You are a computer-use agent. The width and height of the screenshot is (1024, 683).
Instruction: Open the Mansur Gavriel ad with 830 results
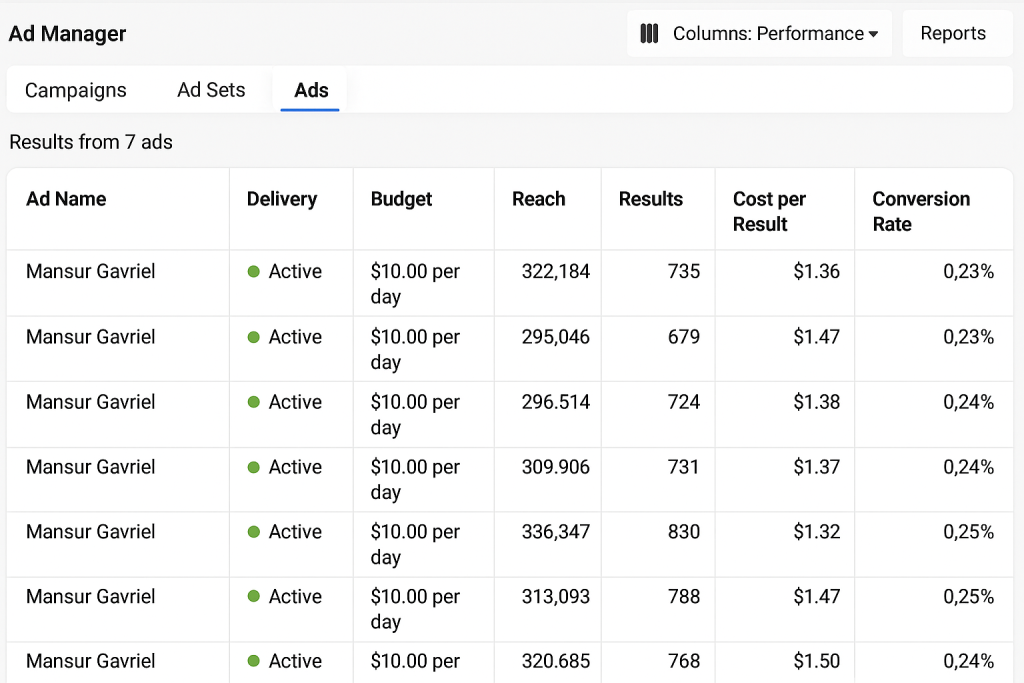[x=91, y=532]
